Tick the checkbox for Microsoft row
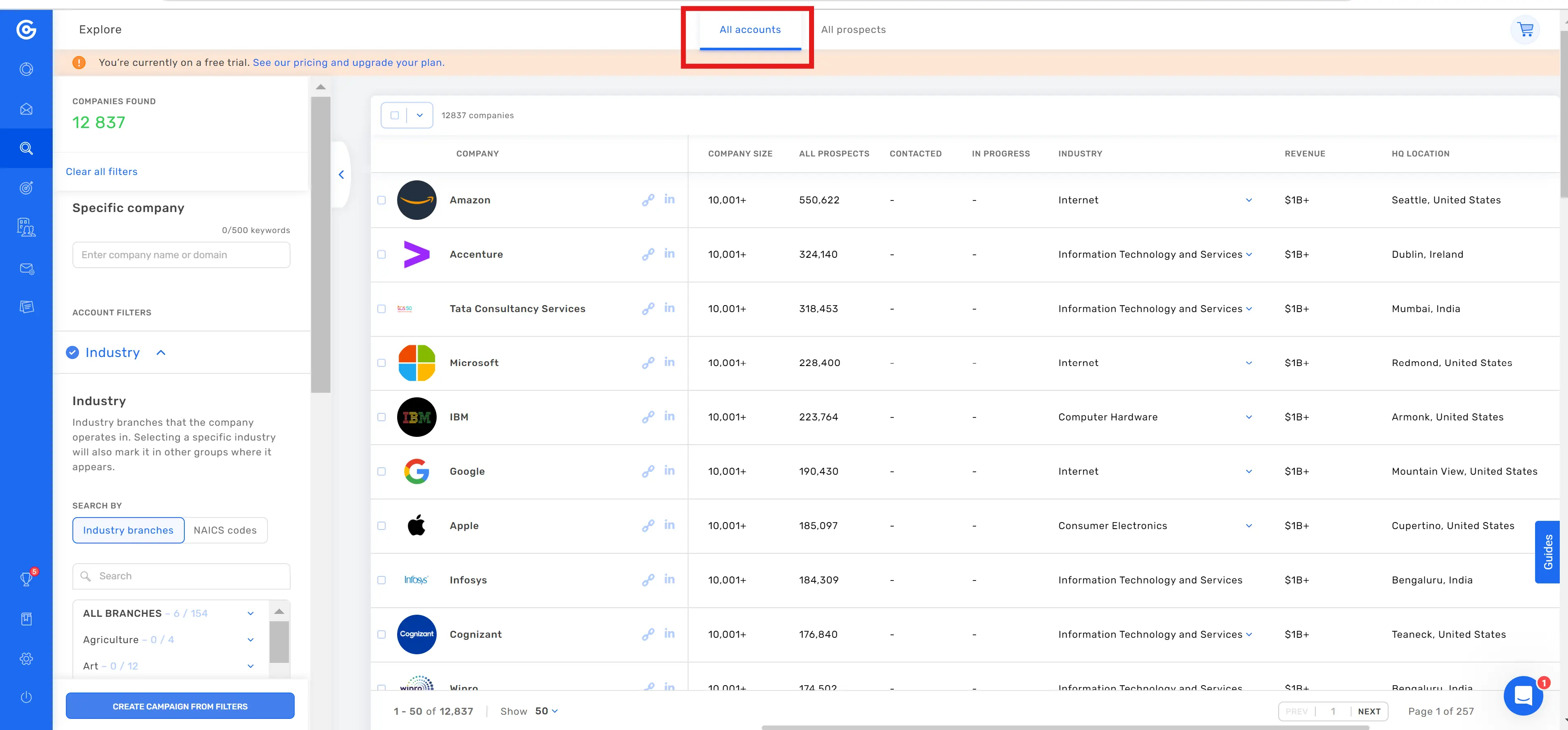The width and height of the screenshot is (1568, 730). tap(382, 363)
